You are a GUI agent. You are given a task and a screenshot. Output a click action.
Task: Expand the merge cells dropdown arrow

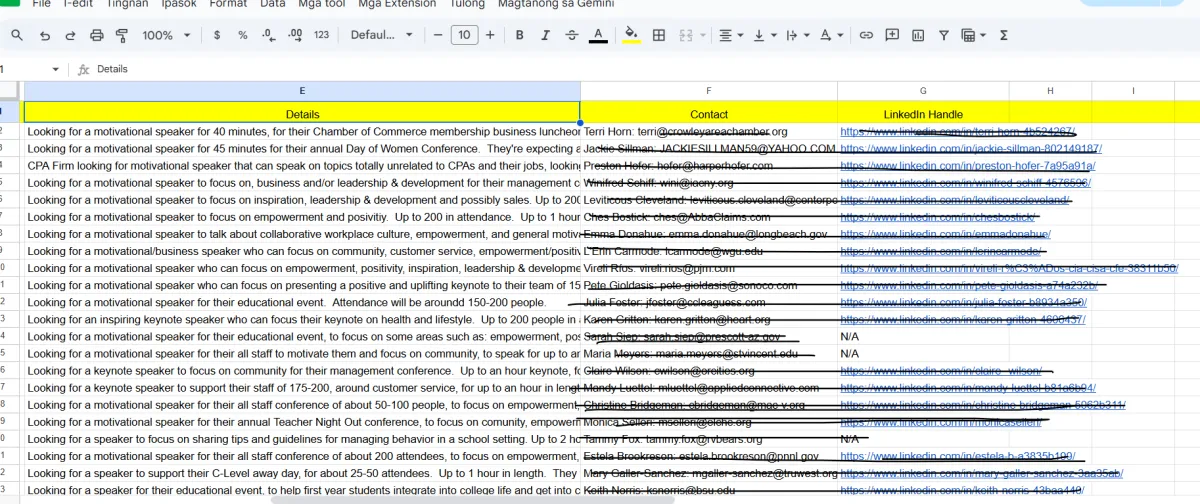(704, 35)
